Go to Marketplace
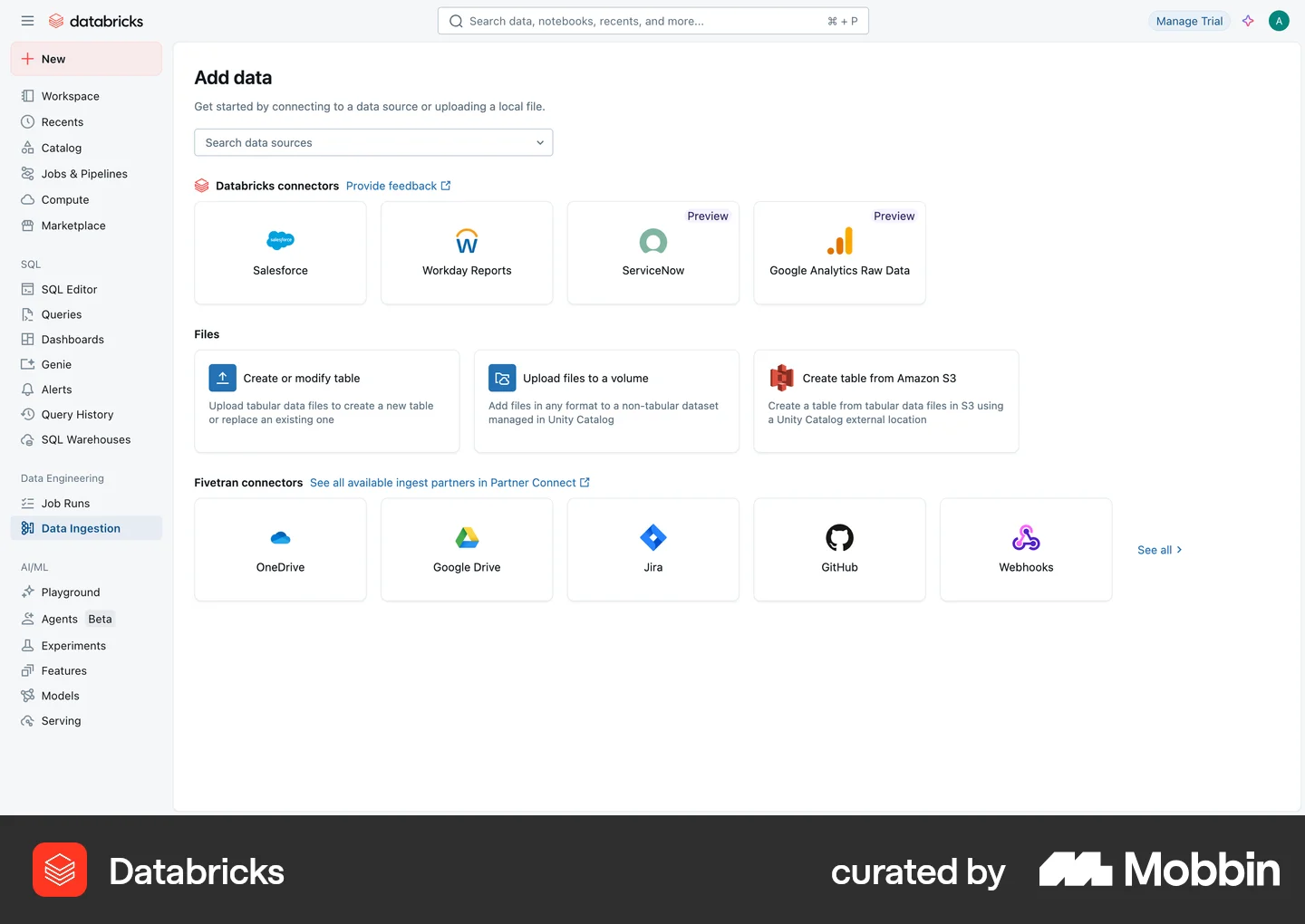The height and width of the screenshot is (924, 1305). 86,226
